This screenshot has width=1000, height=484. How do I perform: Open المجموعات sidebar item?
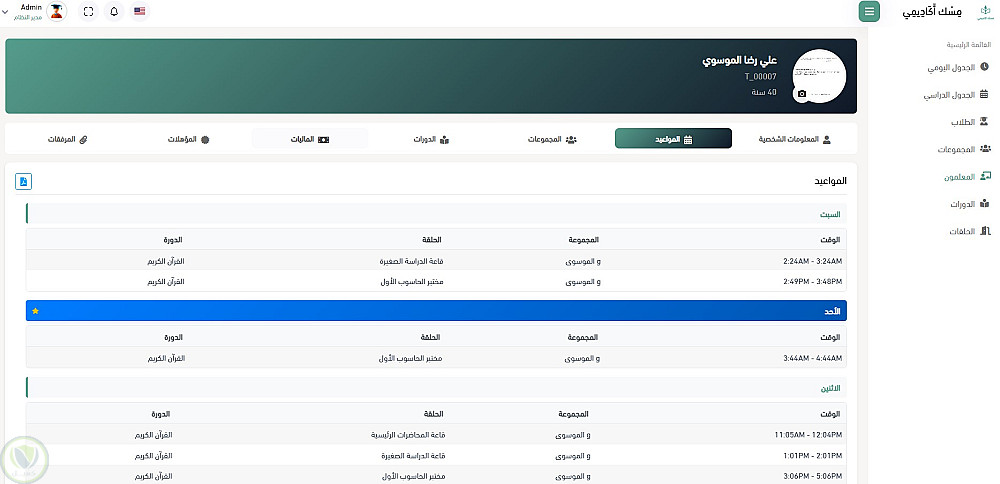click(x=964, y=149)
